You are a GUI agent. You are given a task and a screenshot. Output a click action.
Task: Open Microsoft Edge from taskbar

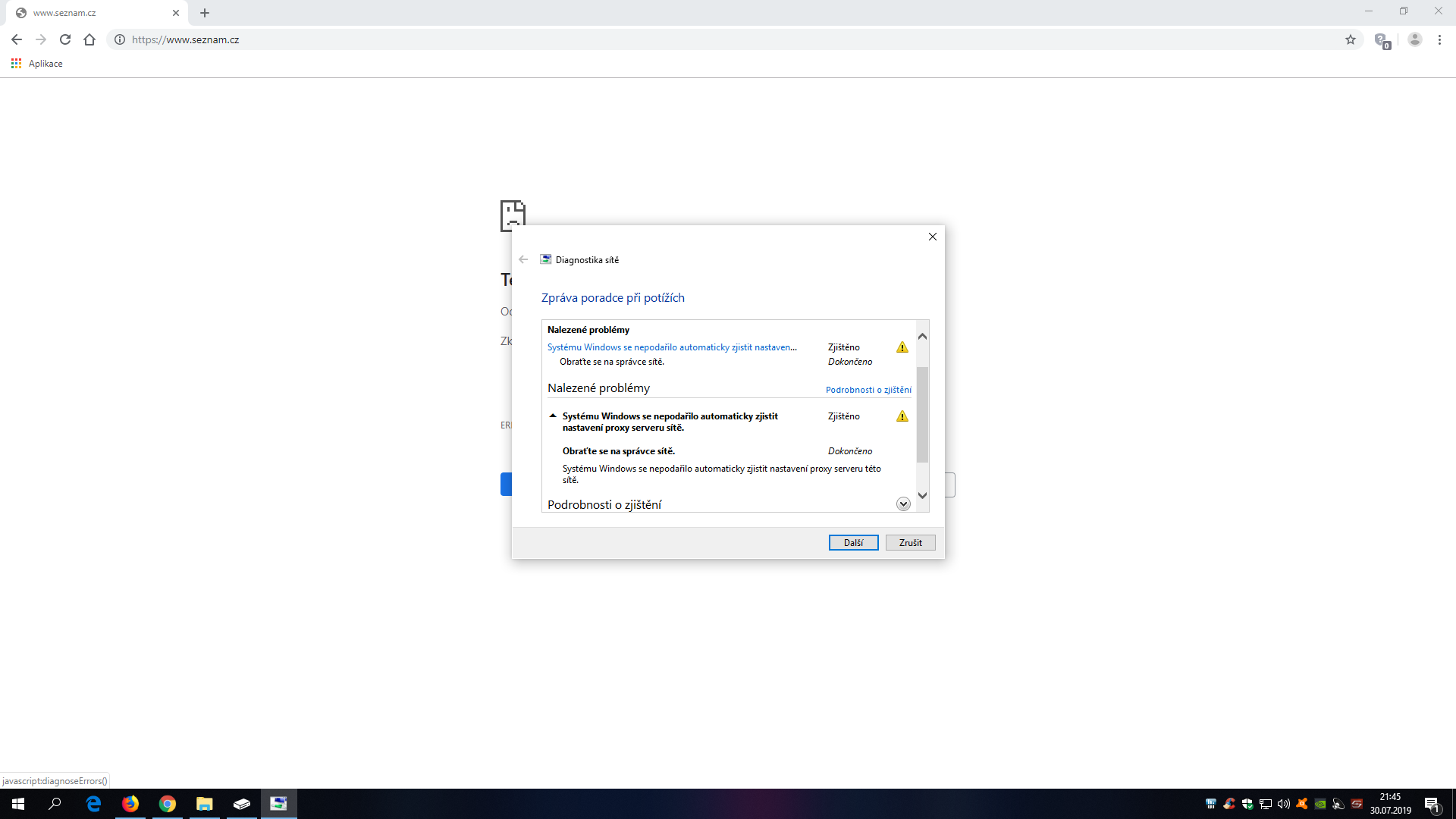coord(93,804)
